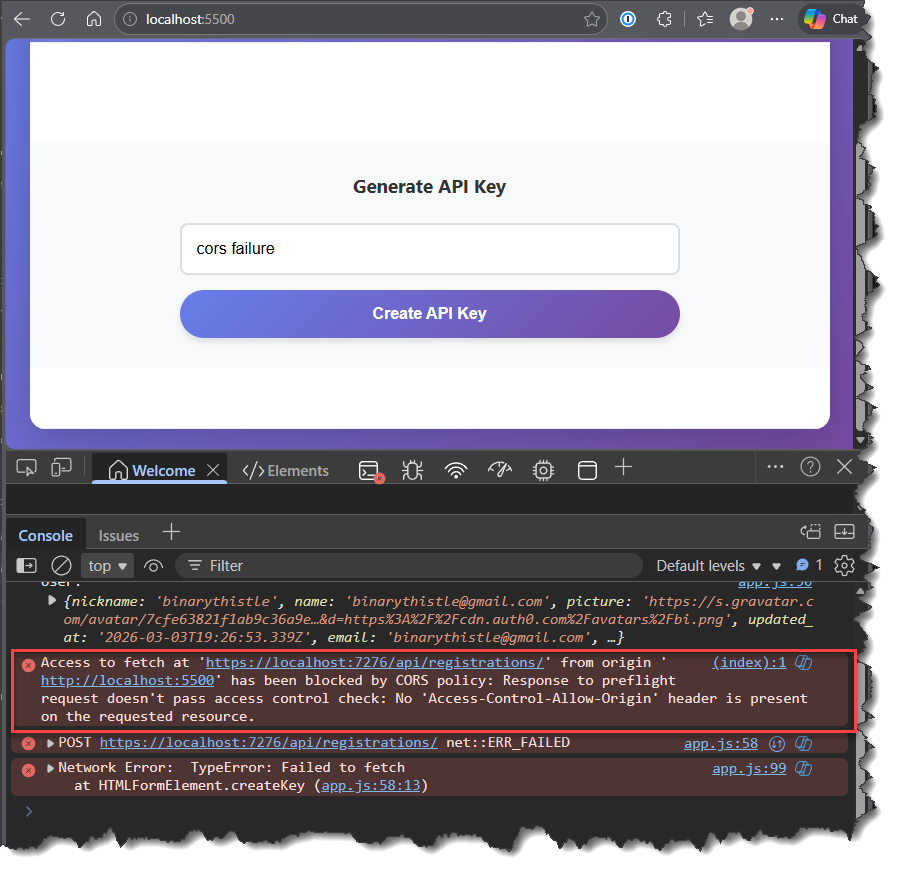This screenshot has width=900, height=873.
Task: Toggle the console sidebar panel
Action: [x=27, y=566]
